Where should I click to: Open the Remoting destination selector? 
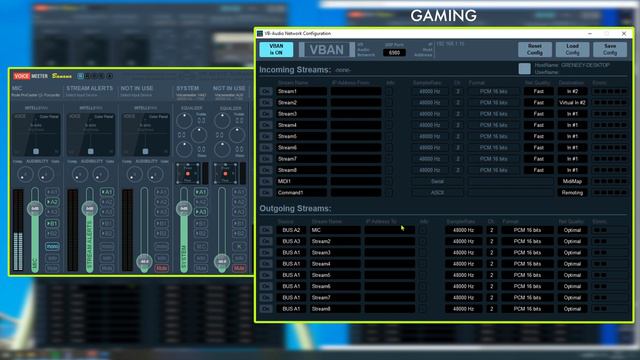coord(572,193)
